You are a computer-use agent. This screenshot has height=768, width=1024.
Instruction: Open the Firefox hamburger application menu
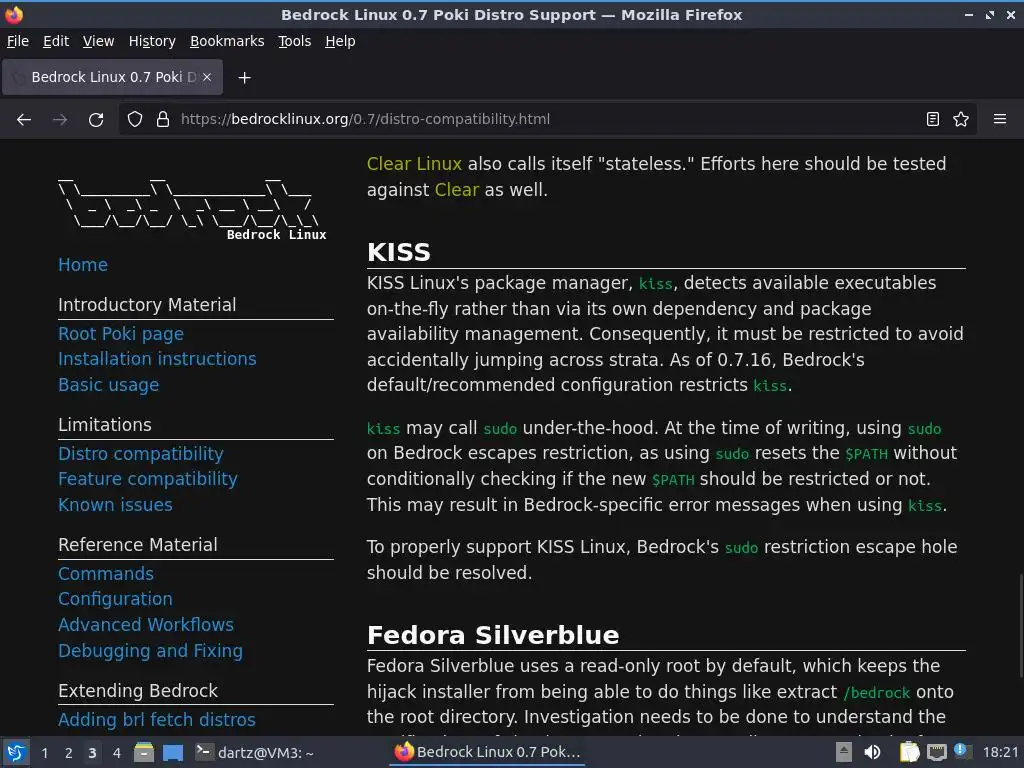pos(1000,120)
